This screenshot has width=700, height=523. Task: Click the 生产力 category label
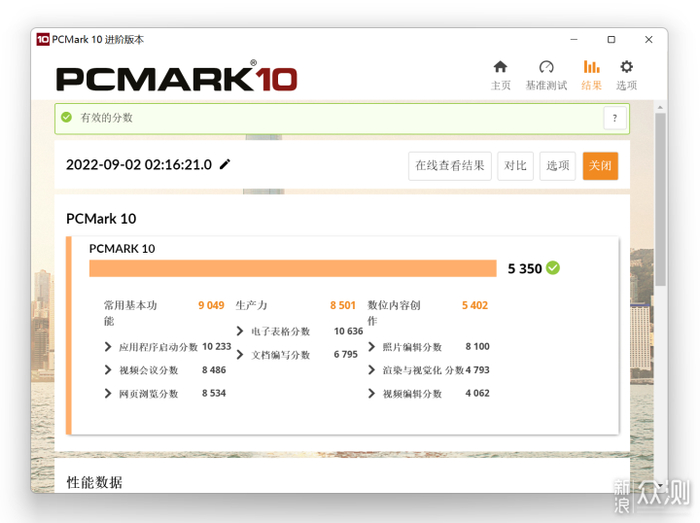point(251,306)
